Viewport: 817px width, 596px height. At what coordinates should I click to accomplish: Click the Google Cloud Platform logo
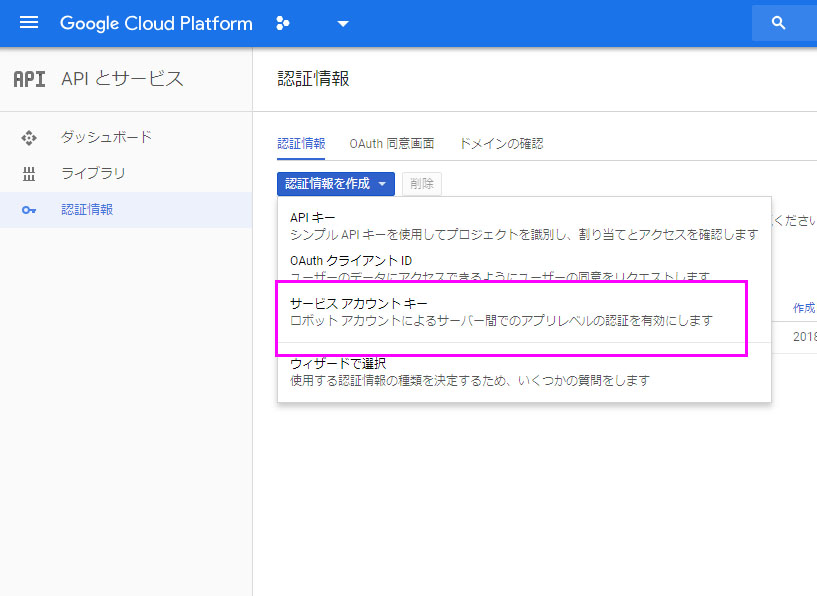coord(156,22)
